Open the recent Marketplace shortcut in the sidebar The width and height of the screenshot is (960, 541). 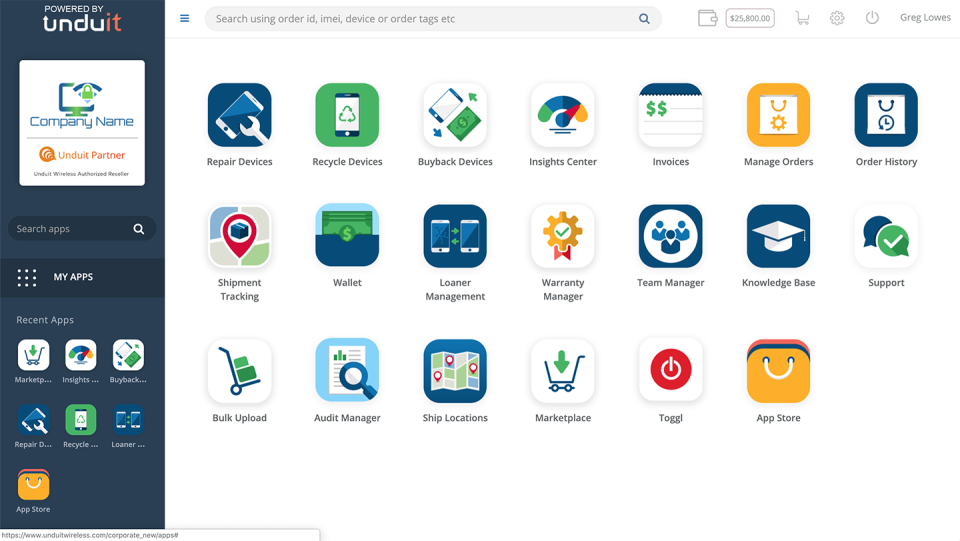click(x=33, y=362)
